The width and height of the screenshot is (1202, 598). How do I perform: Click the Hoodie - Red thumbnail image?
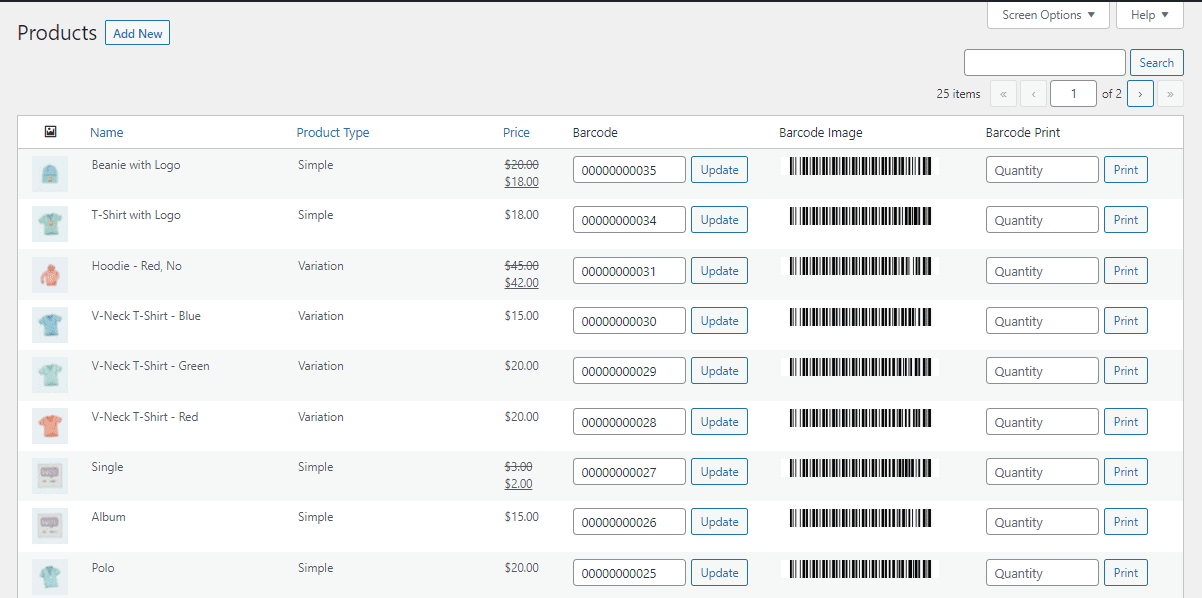point(50,275)
